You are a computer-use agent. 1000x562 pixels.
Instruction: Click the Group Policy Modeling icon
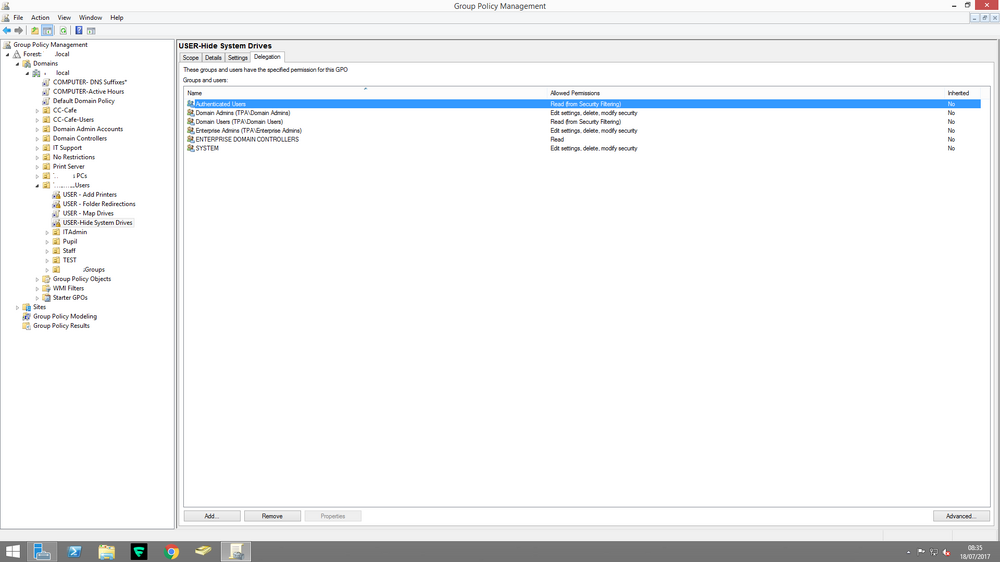coord(26,316)
